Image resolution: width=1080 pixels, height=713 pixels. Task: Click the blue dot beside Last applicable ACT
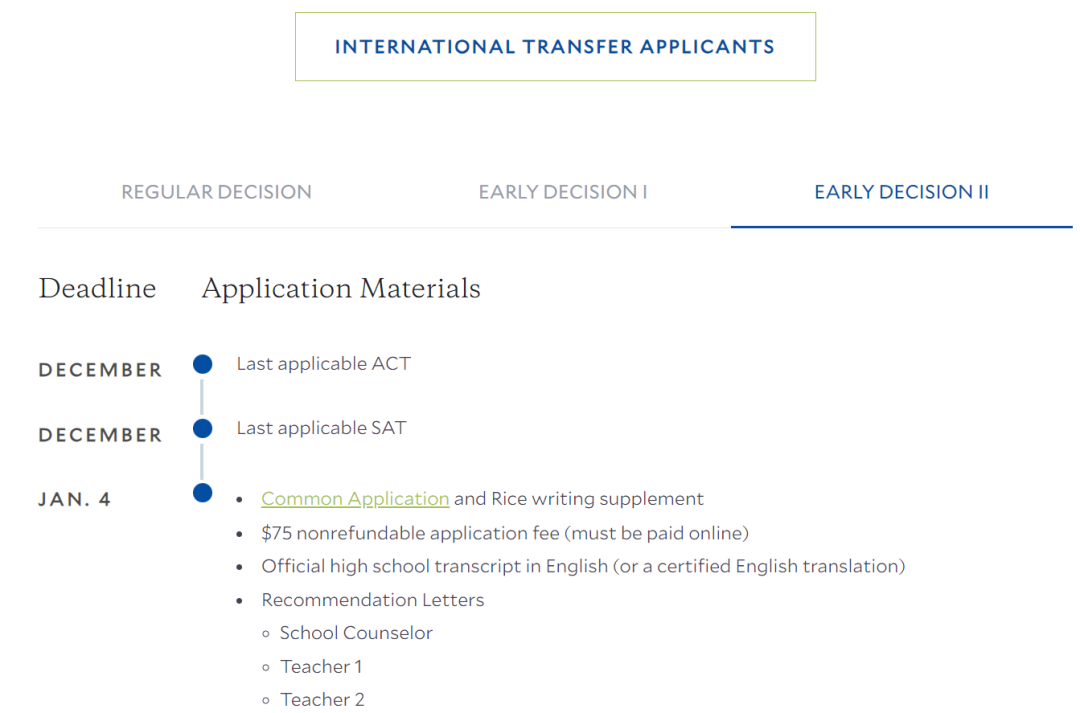click(x=202, y=364)
